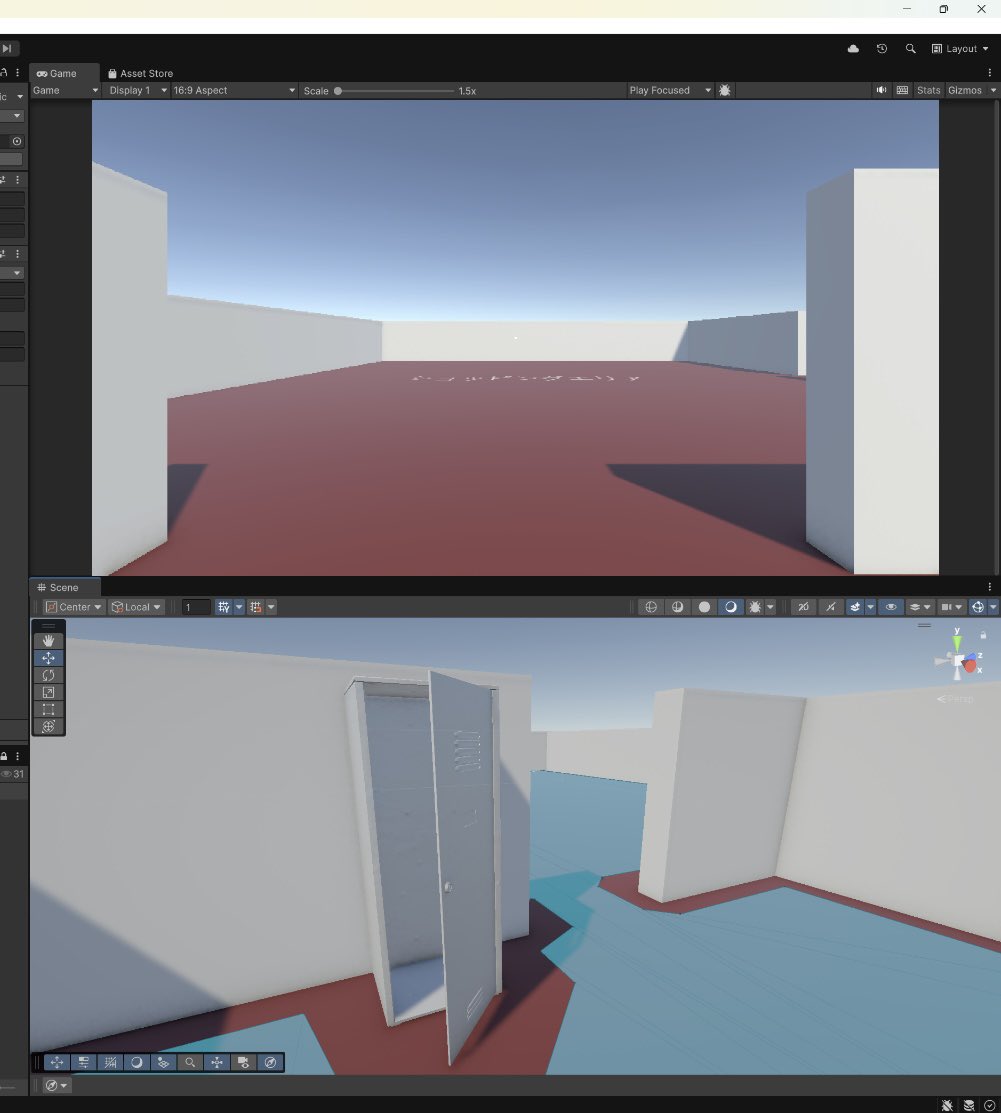The width and height of the screenshot is (1001, 1113).
Task: Select the Move tool in Scene
Action: click(48, 658)
